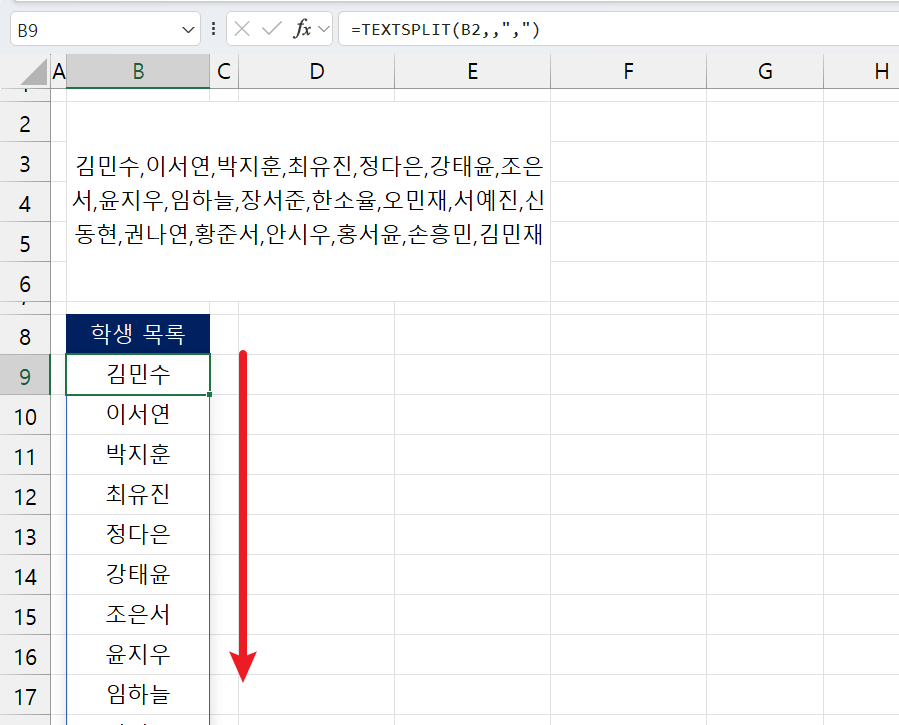Click cell containing 정다은
This screenshot has height=725, width=899.
[x=138, y=535]
